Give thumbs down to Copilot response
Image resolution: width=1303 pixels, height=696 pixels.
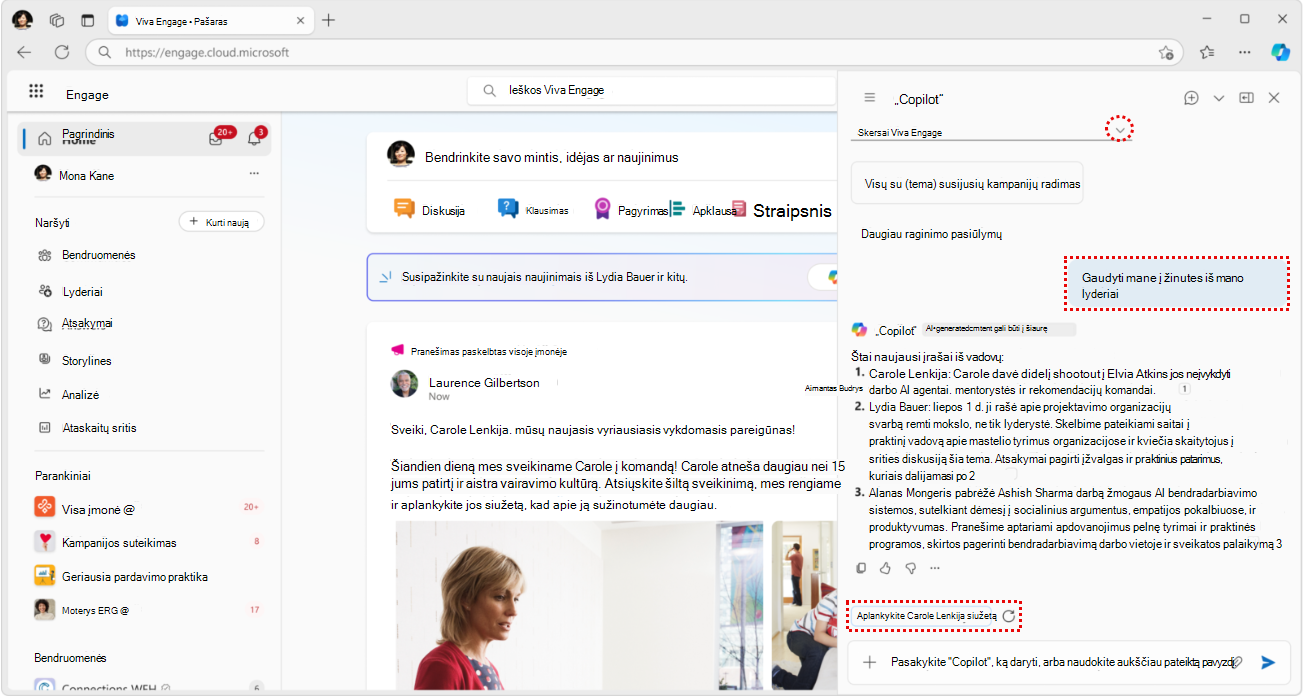pos(910,568)
